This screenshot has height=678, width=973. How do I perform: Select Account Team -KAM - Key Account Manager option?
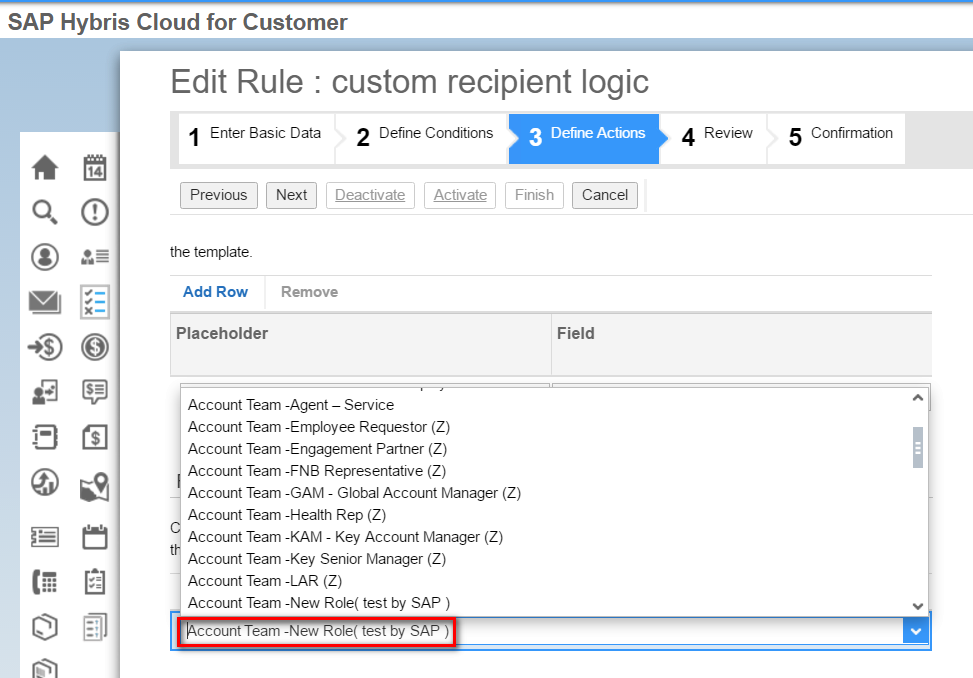(x=345, y=537)
